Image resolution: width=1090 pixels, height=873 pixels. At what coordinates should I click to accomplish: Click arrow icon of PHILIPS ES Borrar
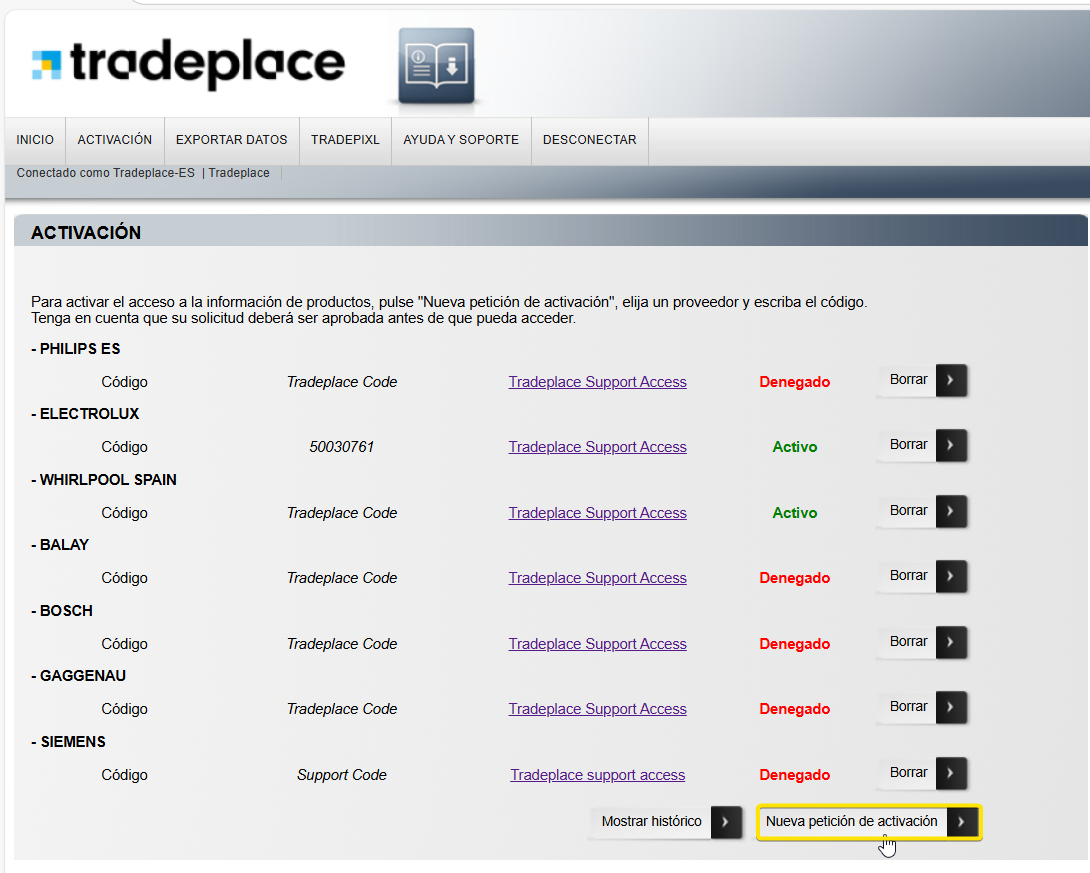(x=951, y=380)
